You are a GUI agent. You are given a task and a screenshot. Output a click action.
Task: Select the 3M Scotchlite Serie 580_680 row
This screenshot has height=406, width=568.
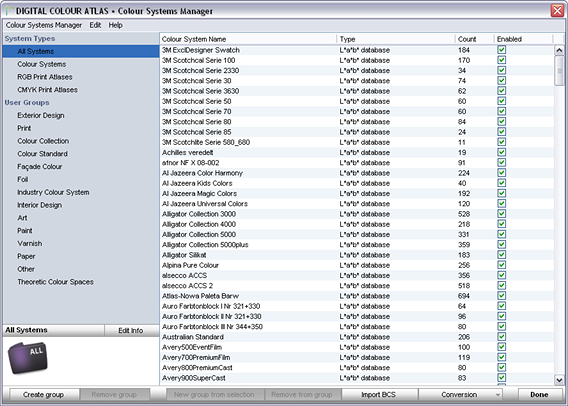tap(357, 142)
